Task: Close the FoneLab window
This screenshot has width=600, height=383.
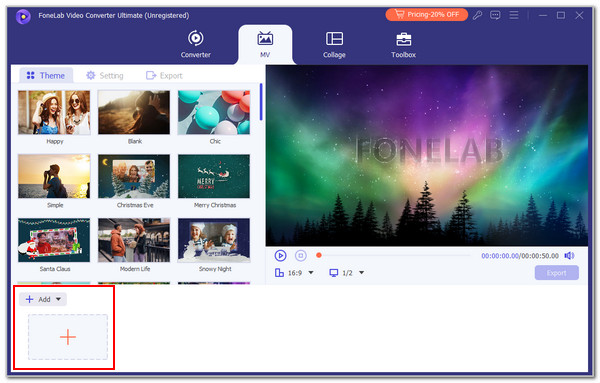Action: 579,15
